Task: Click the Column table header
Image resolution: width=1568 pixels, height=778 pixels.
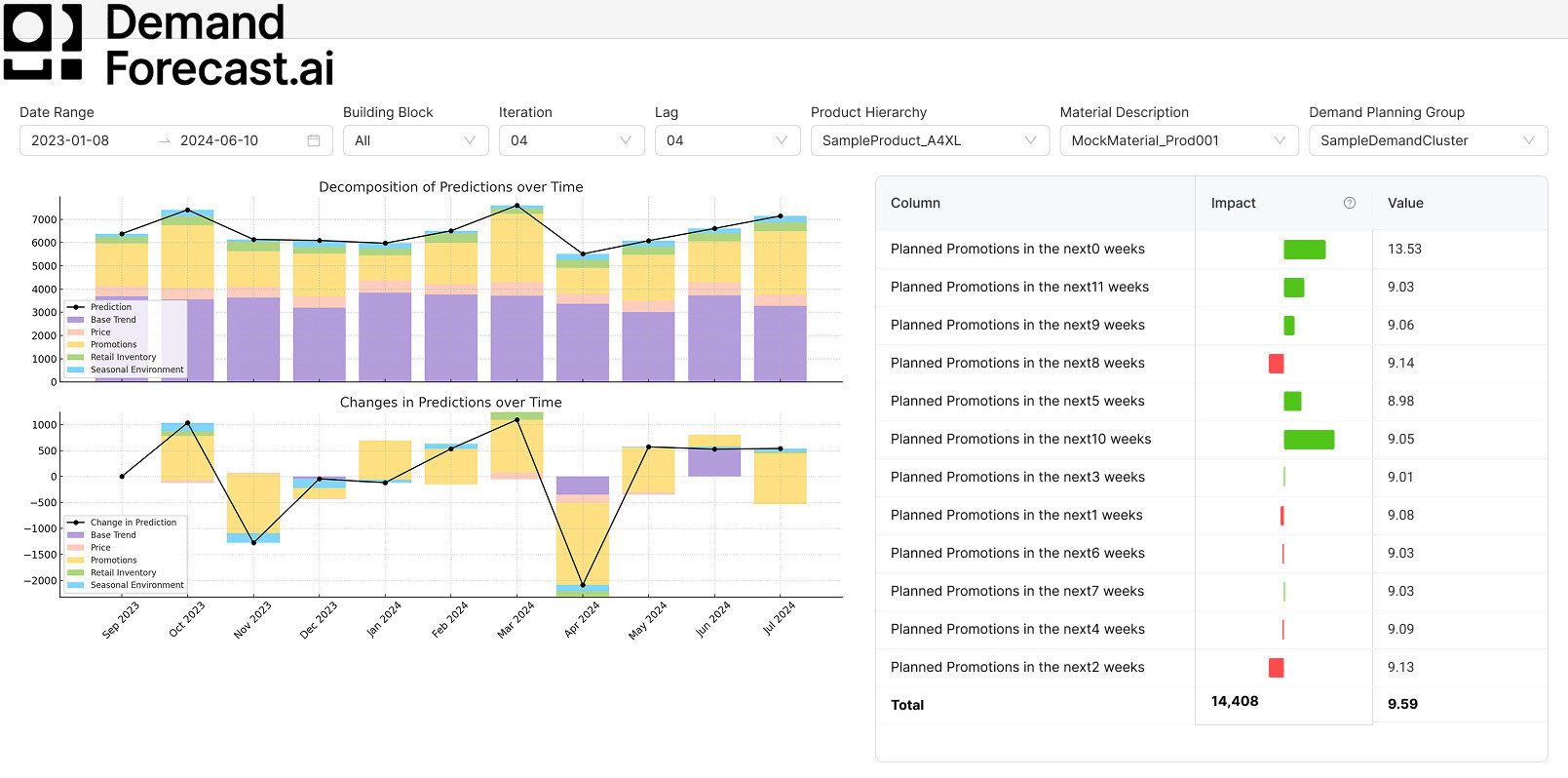Action: click(x=915, y=203)
